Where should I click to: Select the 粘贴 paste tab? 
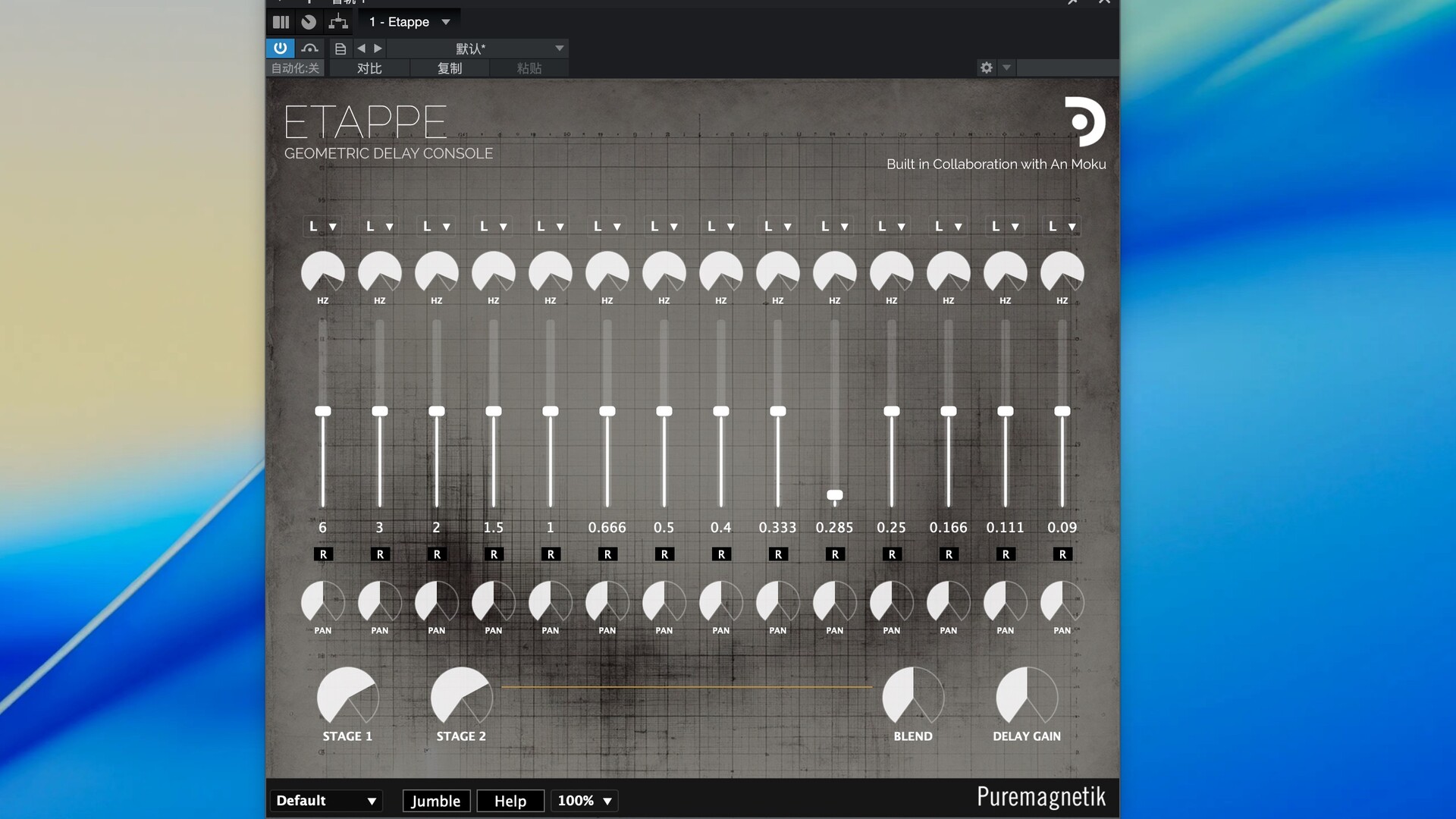coord(529,68)
